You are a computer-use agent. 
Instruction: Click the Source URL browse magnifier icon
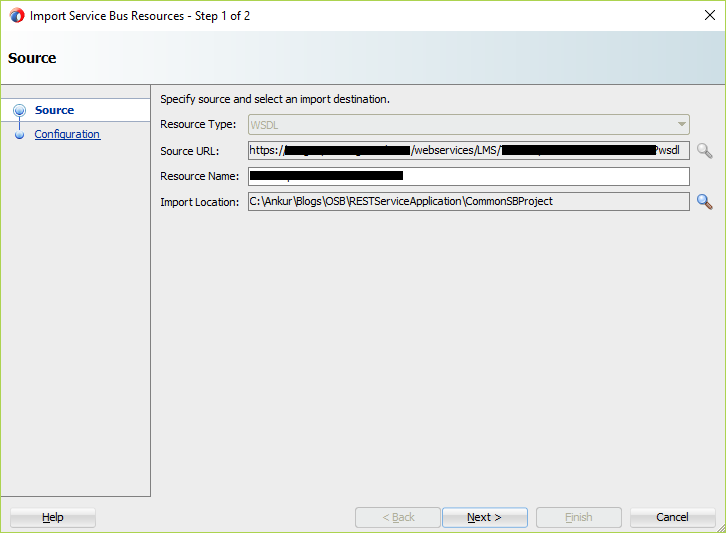[x=704, y=151]
